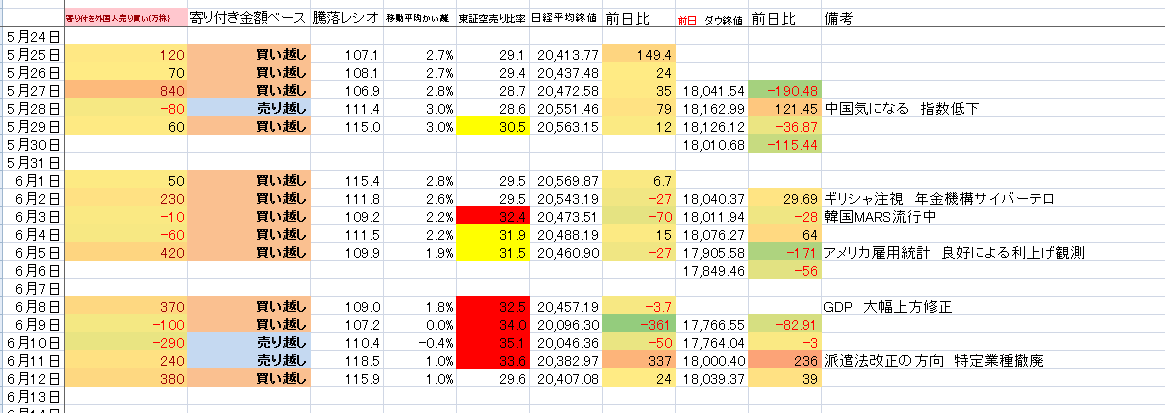
Task: Select the Nikkei close value 20,407.08
Action: pos(568,377)
